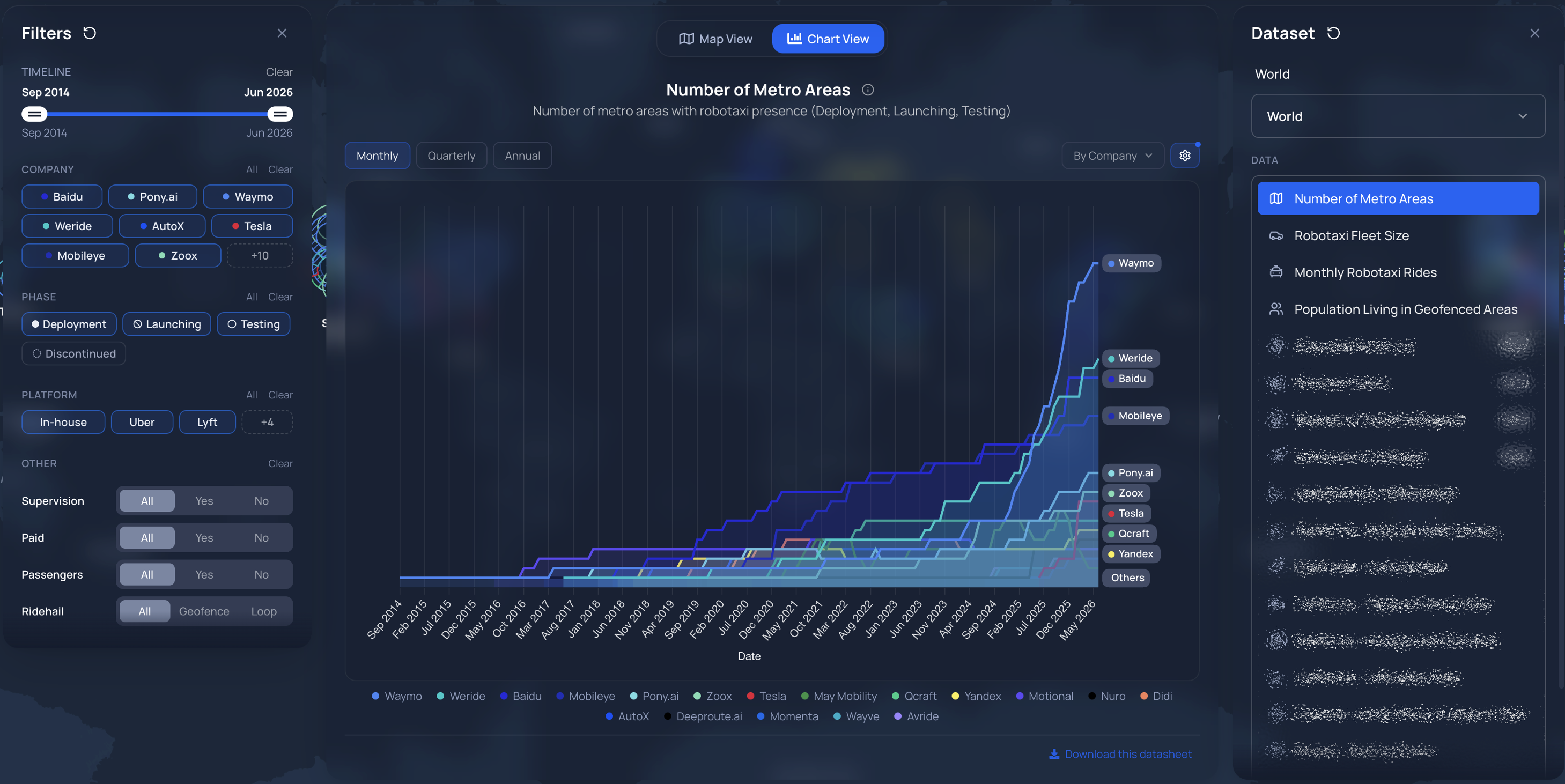Click the Population Living people icon

pos(1276,309)
